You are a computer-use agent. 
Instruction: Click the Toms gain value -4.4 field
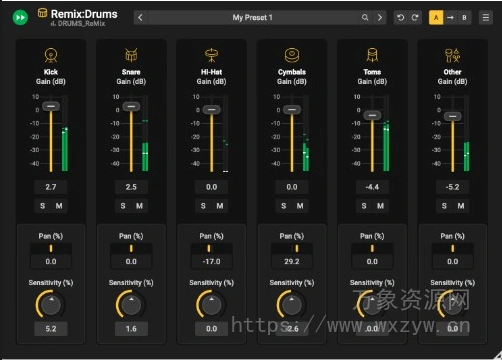pos(372,187)
